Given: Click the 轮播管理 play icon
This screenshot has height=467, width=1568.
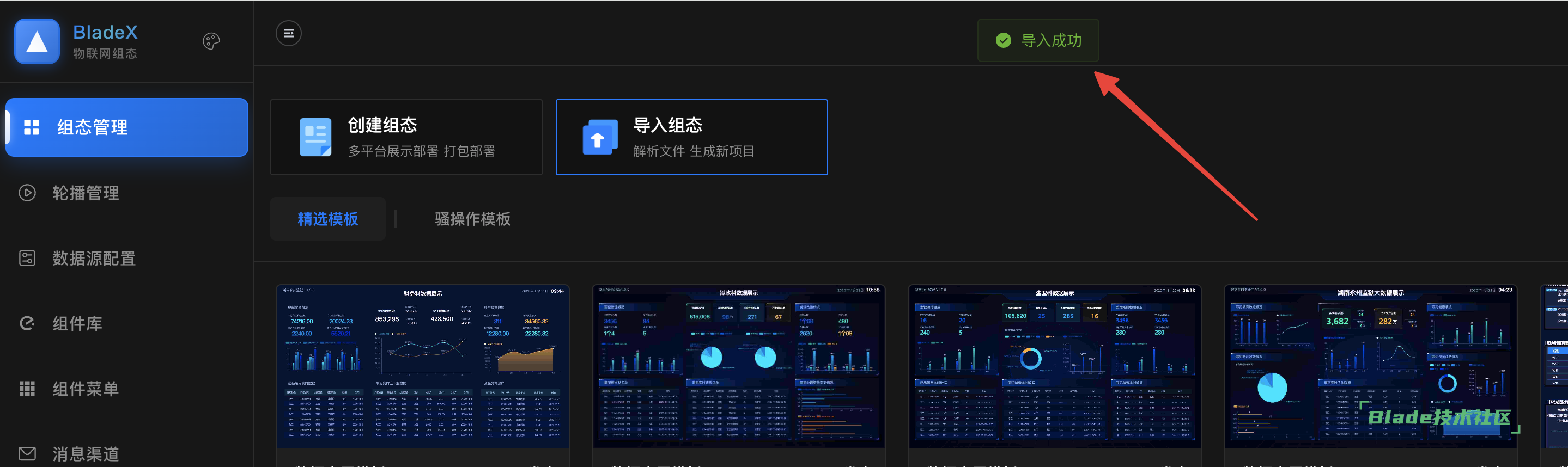Looking at the screenshot, I should (x=27, y=193).
